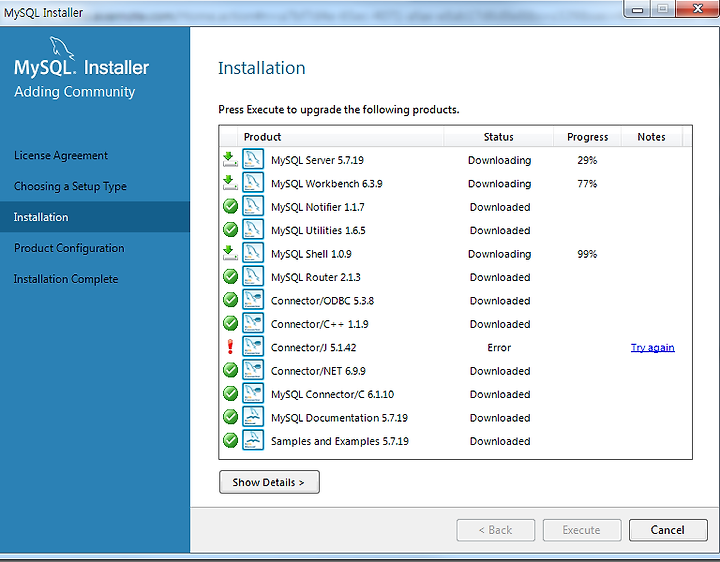
Task: Select the Connector/J 5.1.42 product name
Action: (x=314, y=348)
